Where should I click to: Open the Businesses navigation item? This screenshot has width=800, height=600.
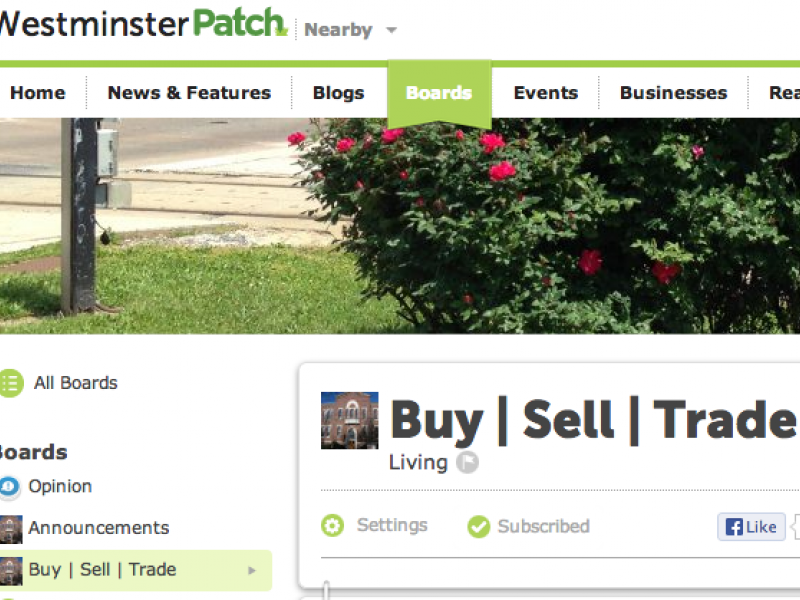tap(673, 93)
